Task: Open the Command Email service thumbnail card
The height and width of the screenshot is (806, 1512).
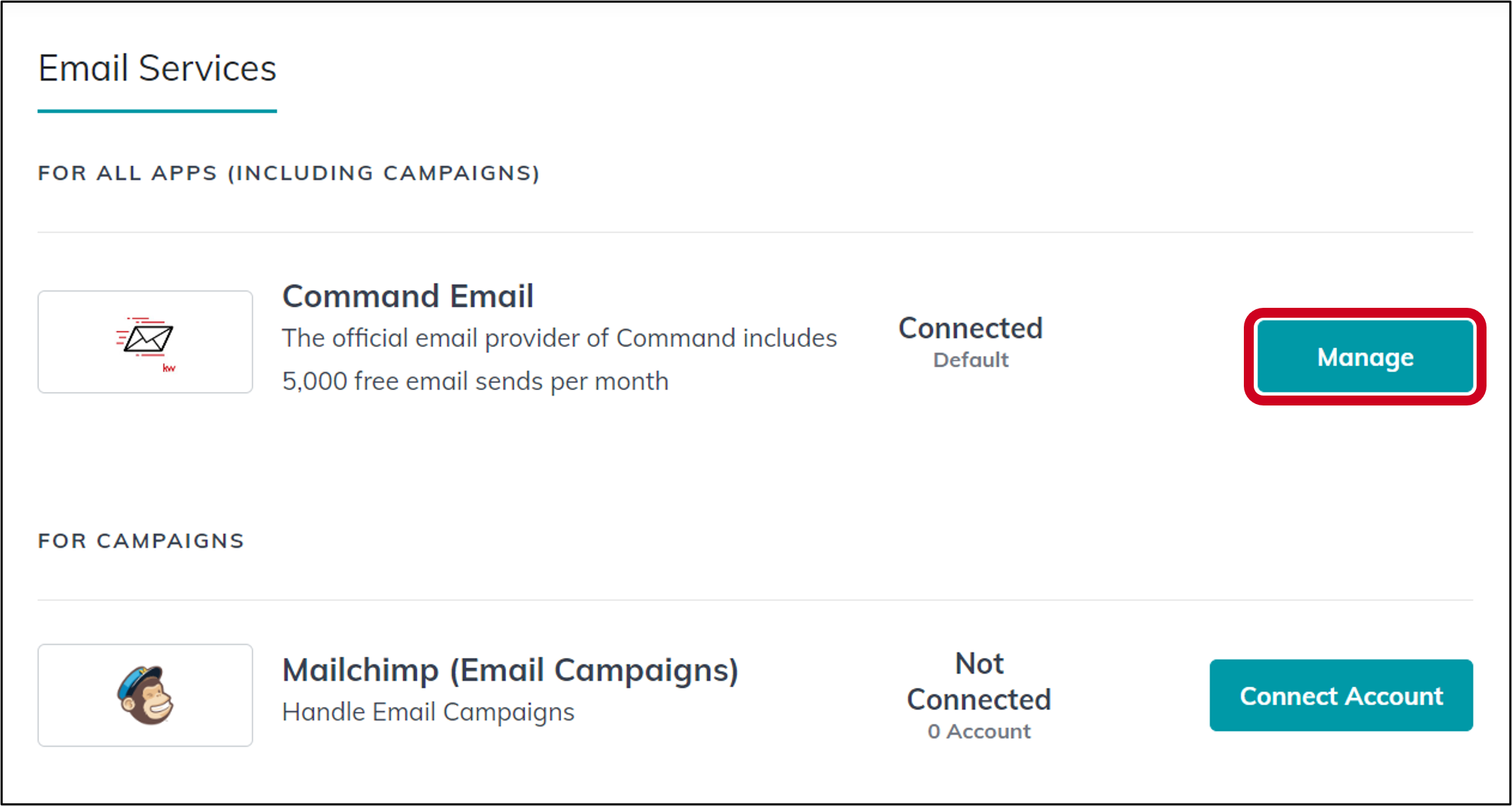Action: pos(145,342)
